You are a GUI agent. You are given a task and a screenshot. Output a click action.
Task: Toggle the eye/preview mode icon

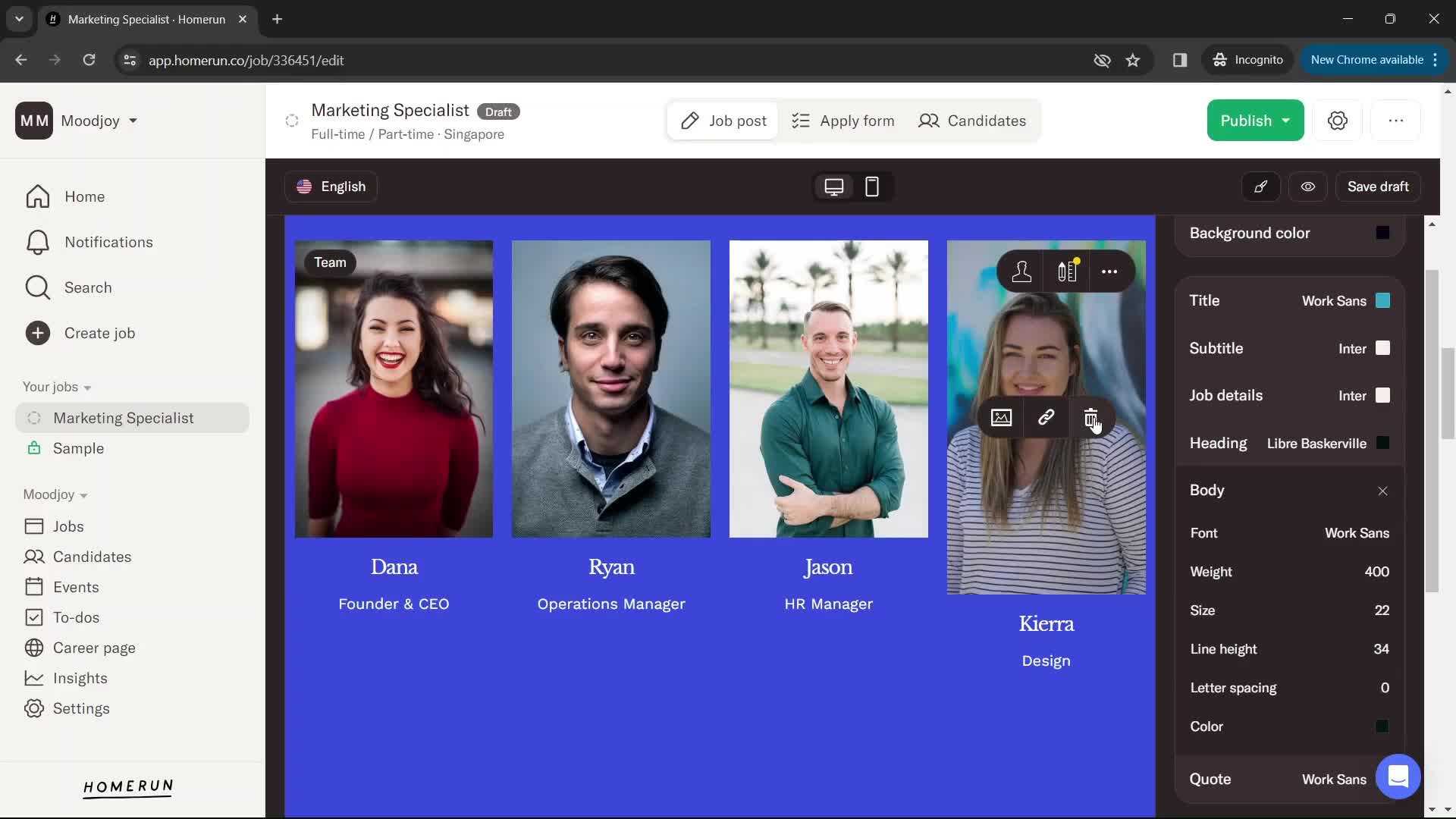click(1308, 187)
